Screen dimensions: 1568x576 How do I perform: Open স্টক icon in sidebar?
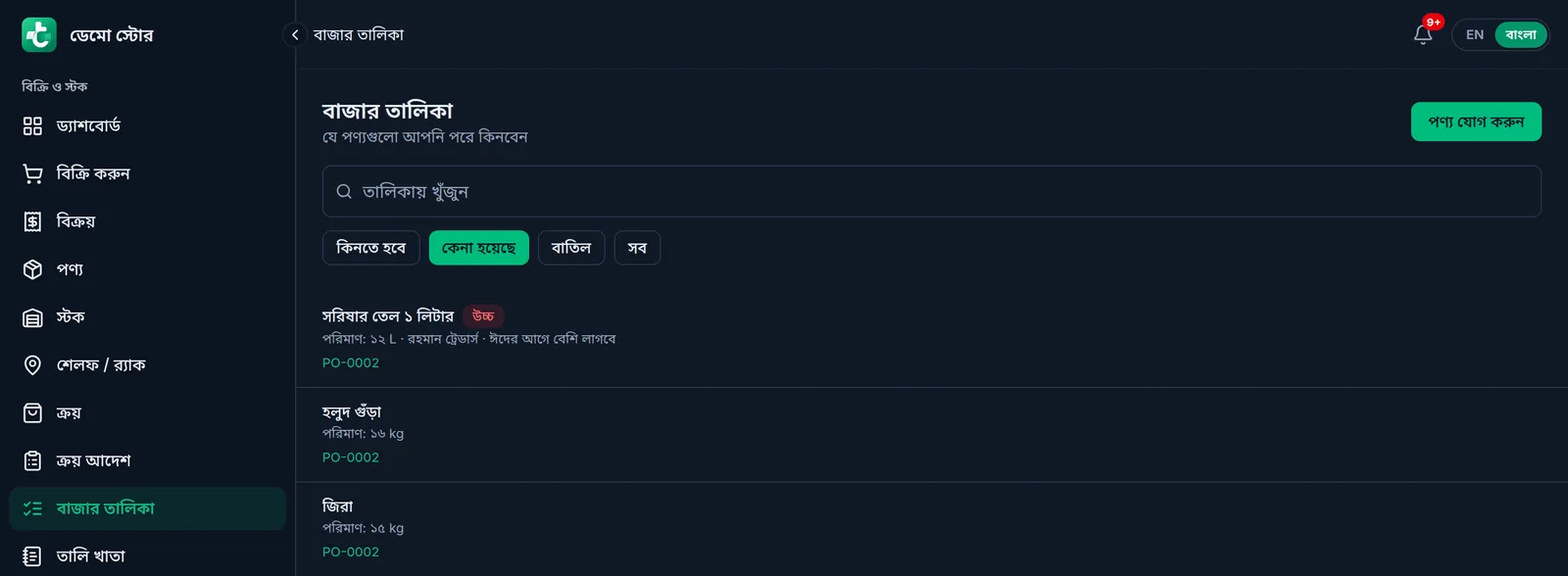(x=32, y=317)
